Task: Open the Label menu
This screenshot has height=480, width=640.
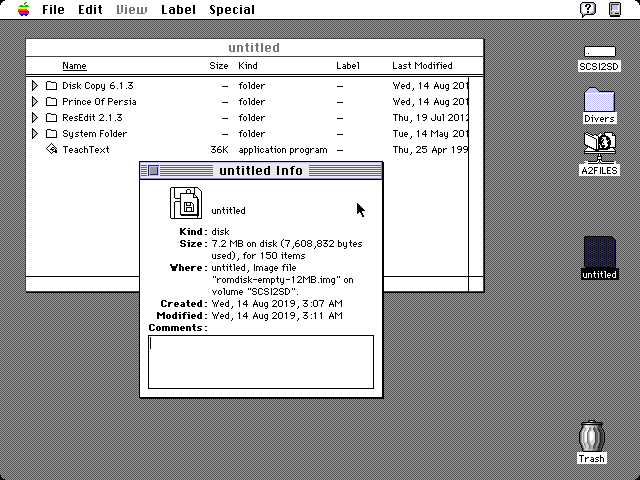Action: point(178,9)
